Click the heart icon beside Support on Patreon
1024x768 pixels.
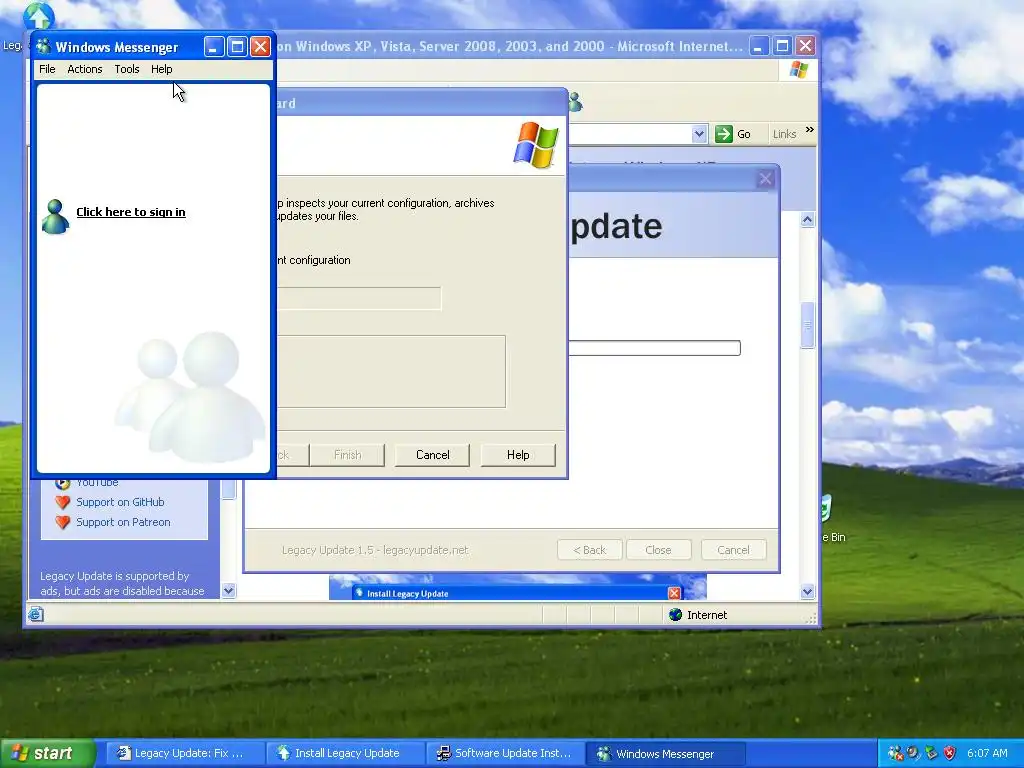pos(63,522)
